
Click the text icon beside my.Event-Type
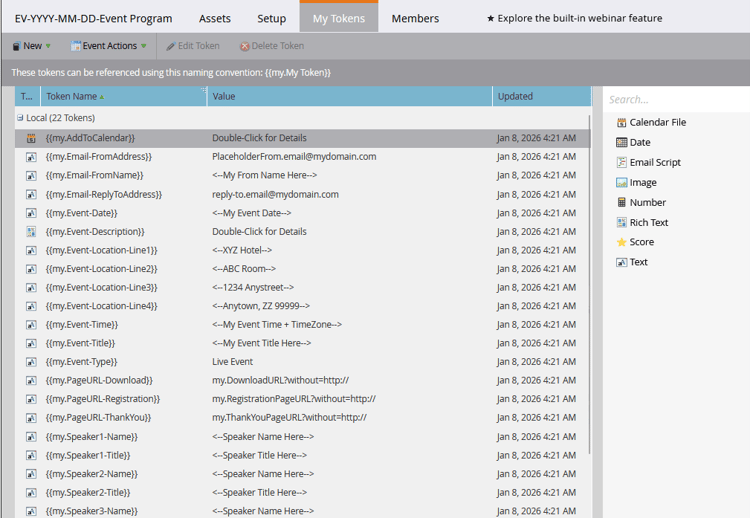coord(31,362)
